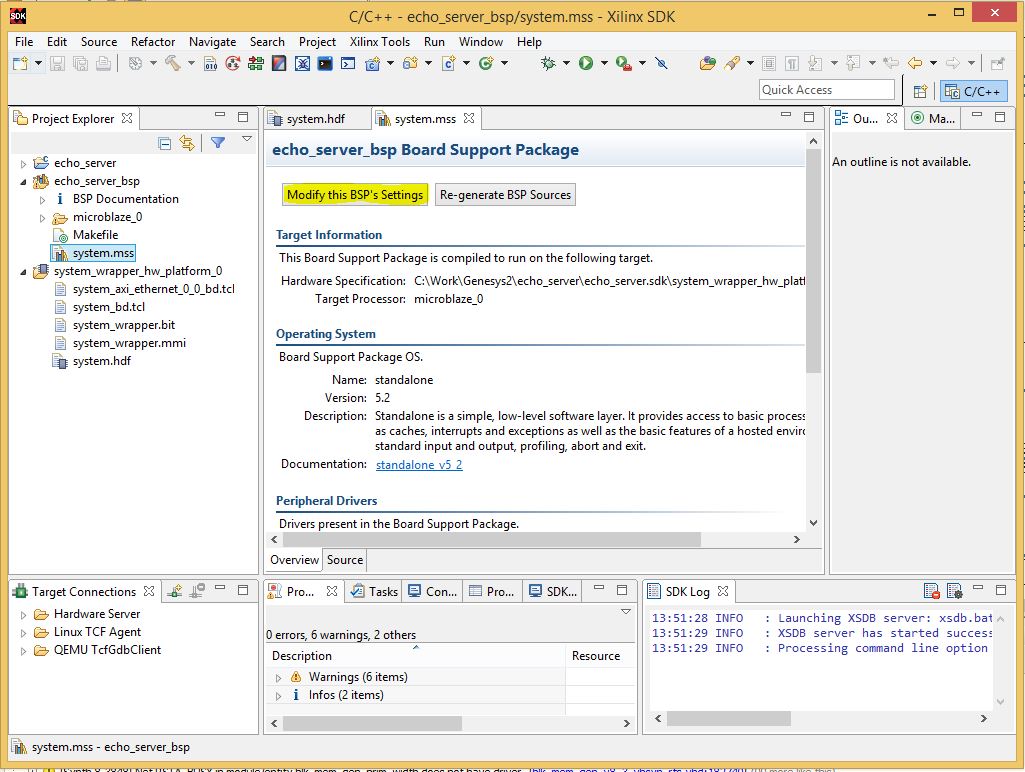Click the Clear Log icon in SDK Log
This screenshot has width=1025, height=772.
[932, 592]
